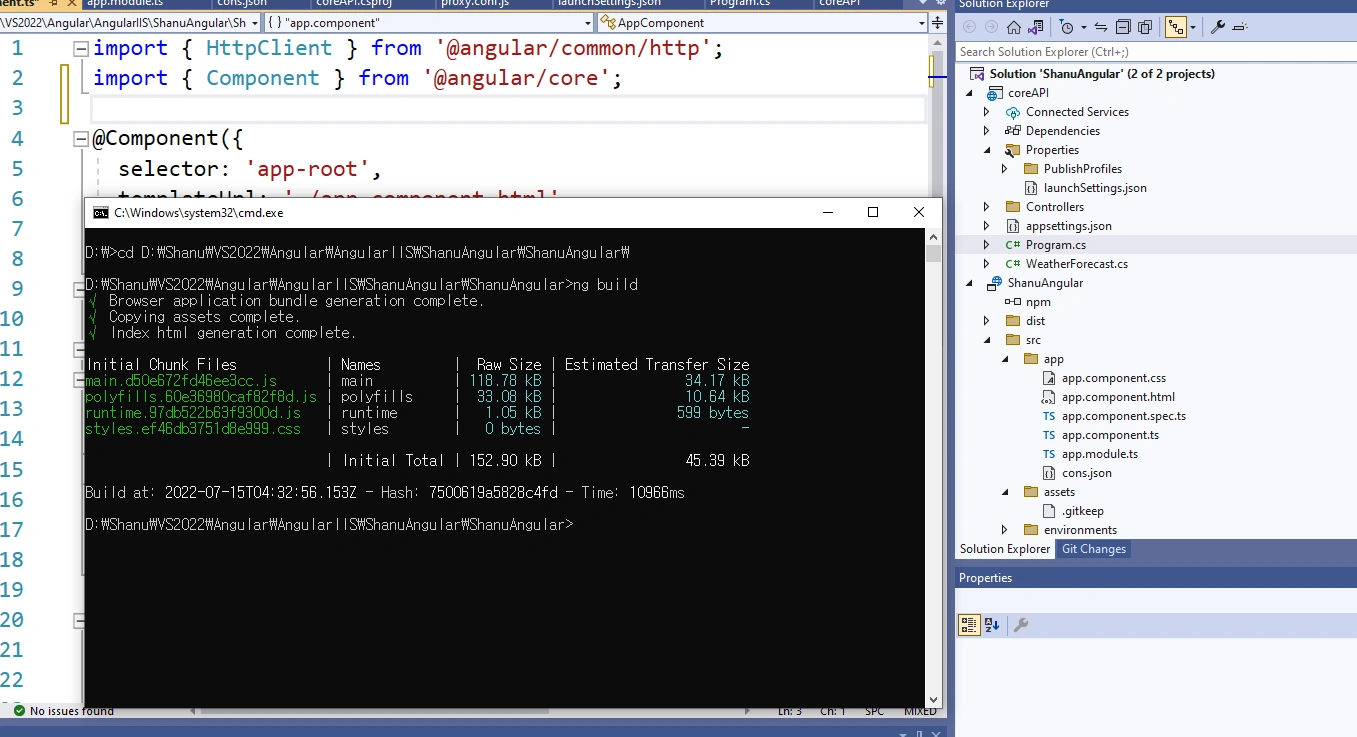Collapse All items in Solution Explorer

(x=1123, y=28)
